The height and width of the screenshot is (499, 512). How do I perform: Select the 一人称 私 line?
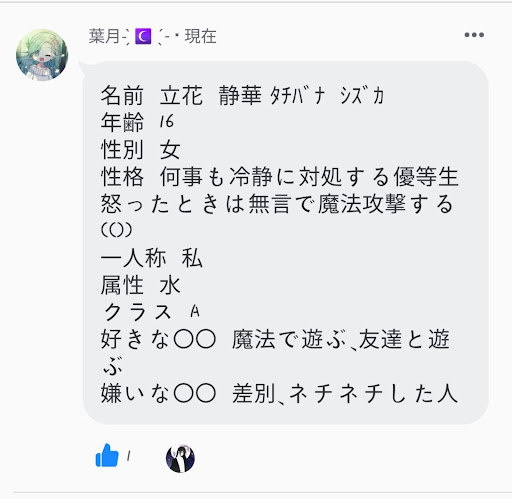[x=152, y=258]
